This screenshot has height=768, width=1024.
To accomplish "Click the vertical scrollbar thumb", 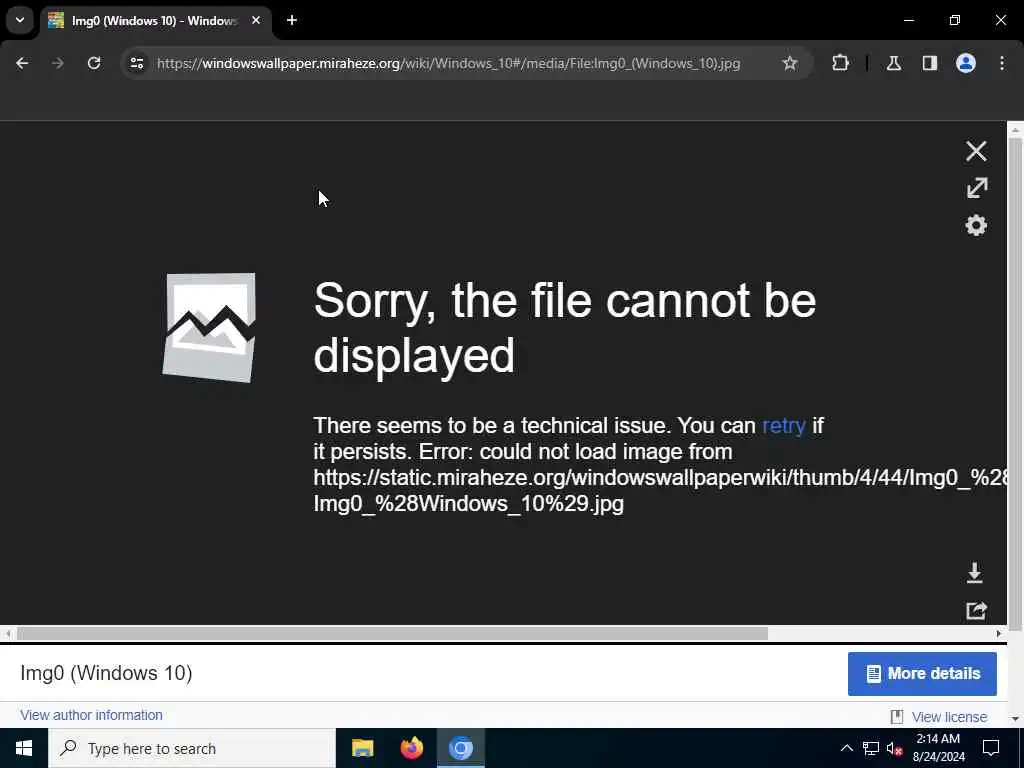I will (1015, 384).
